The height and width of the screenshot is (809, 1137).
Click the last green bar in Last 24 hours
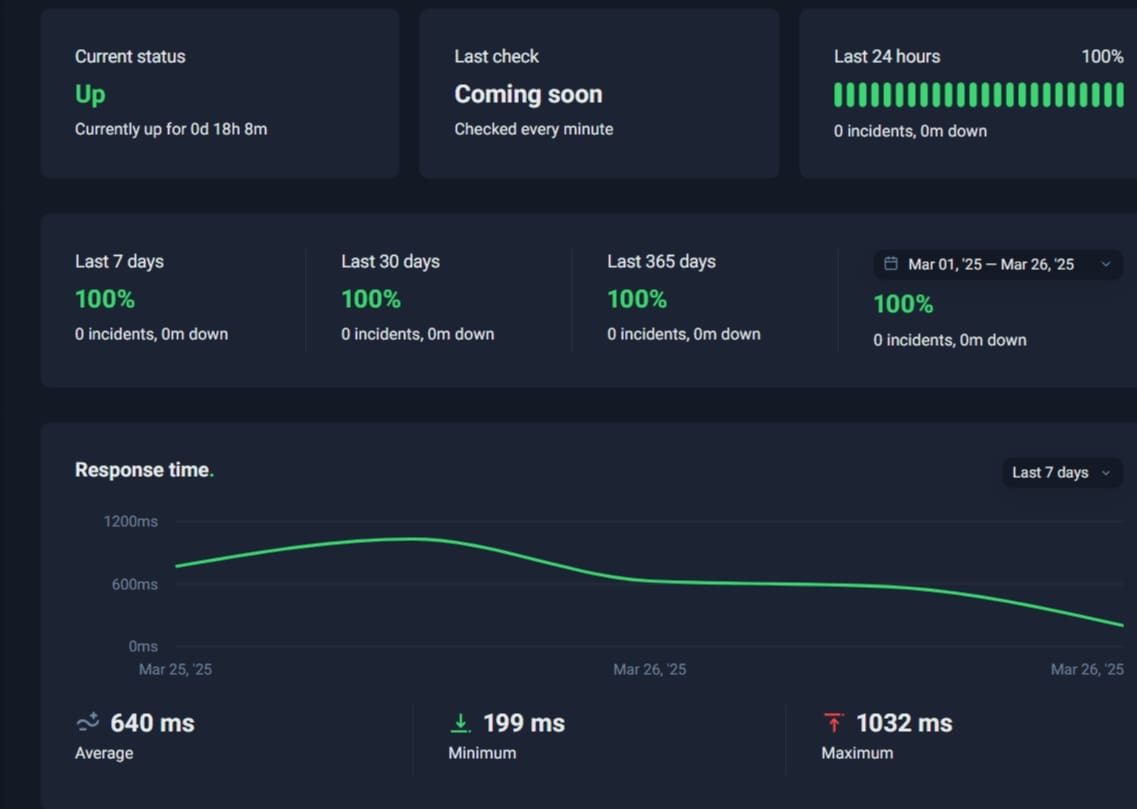tap(1120, 95)
